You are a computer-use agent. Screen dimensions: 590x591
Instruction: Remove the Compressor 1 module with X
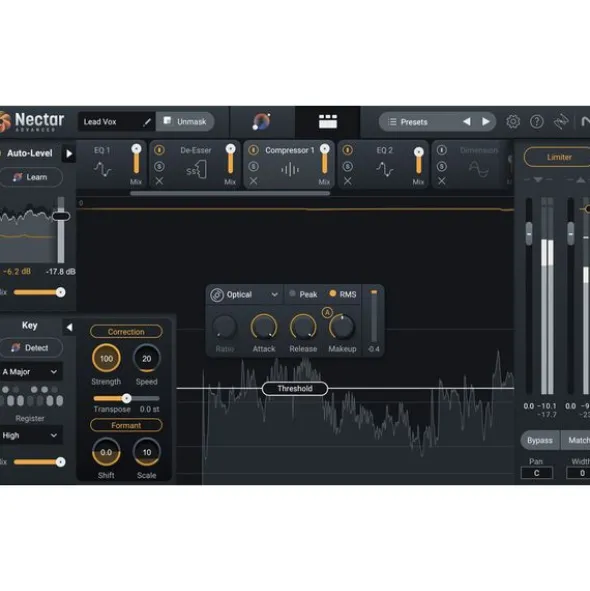tap(253, 181)
